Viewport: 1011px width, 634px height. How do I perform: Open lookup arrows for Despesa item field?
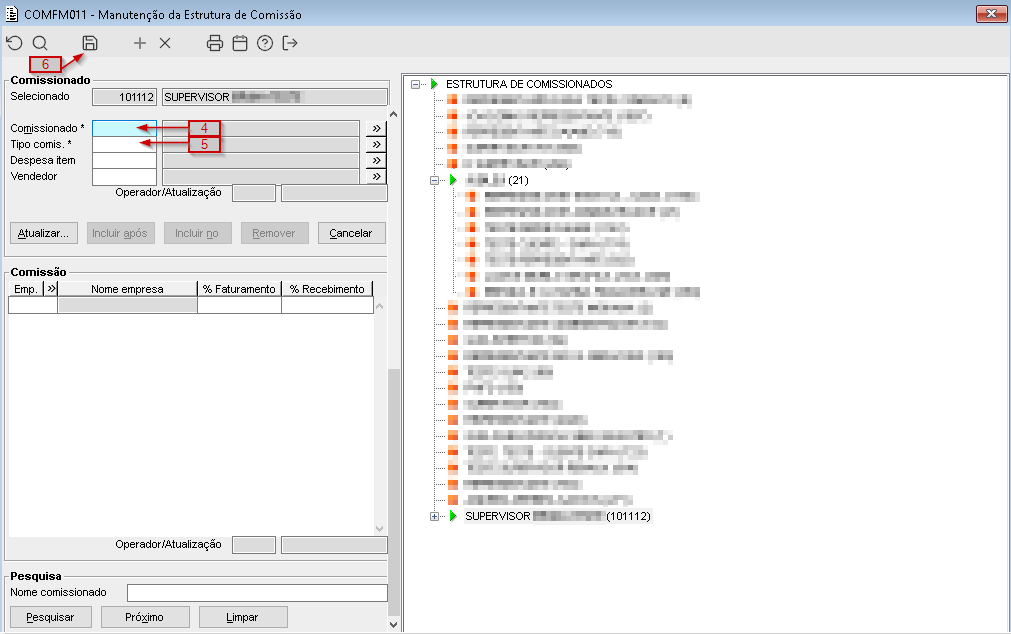(376, 161)
